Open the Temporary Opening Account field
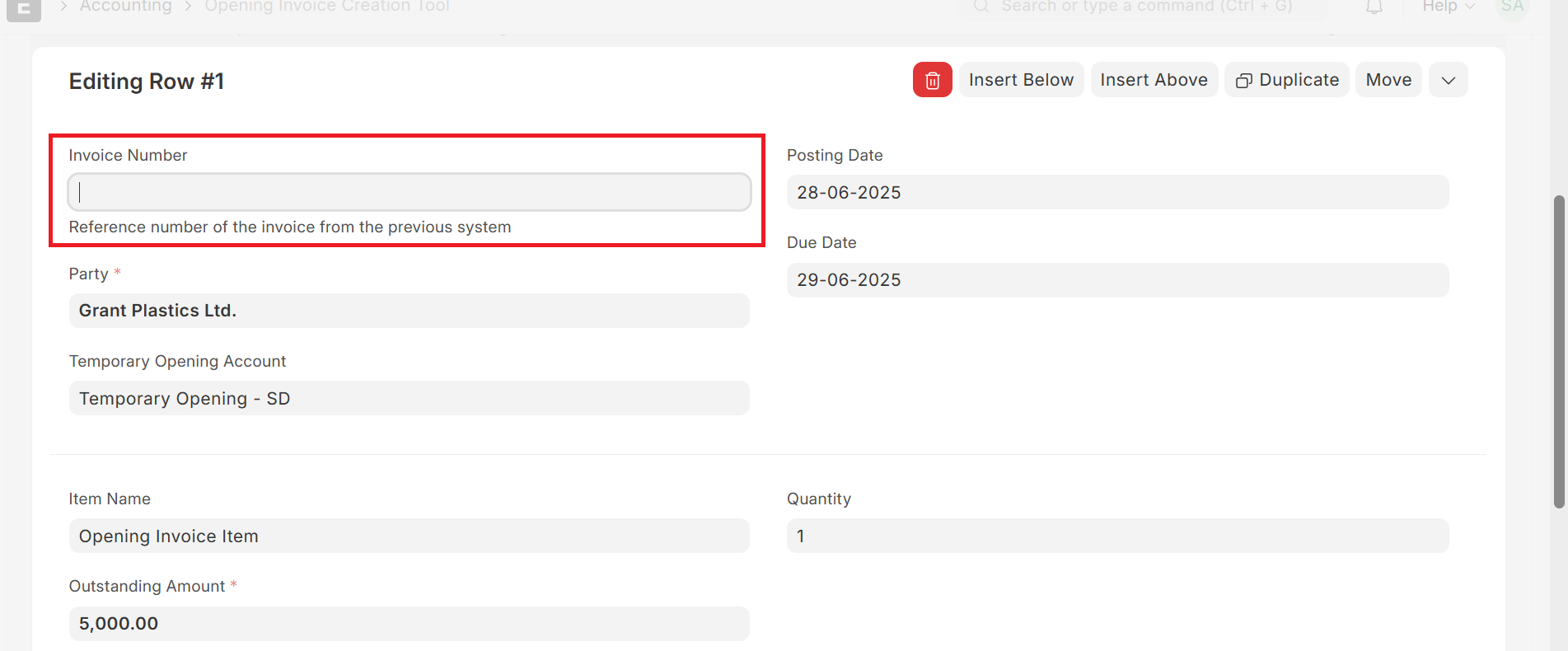1568x651 pixels. click(409, 399)
